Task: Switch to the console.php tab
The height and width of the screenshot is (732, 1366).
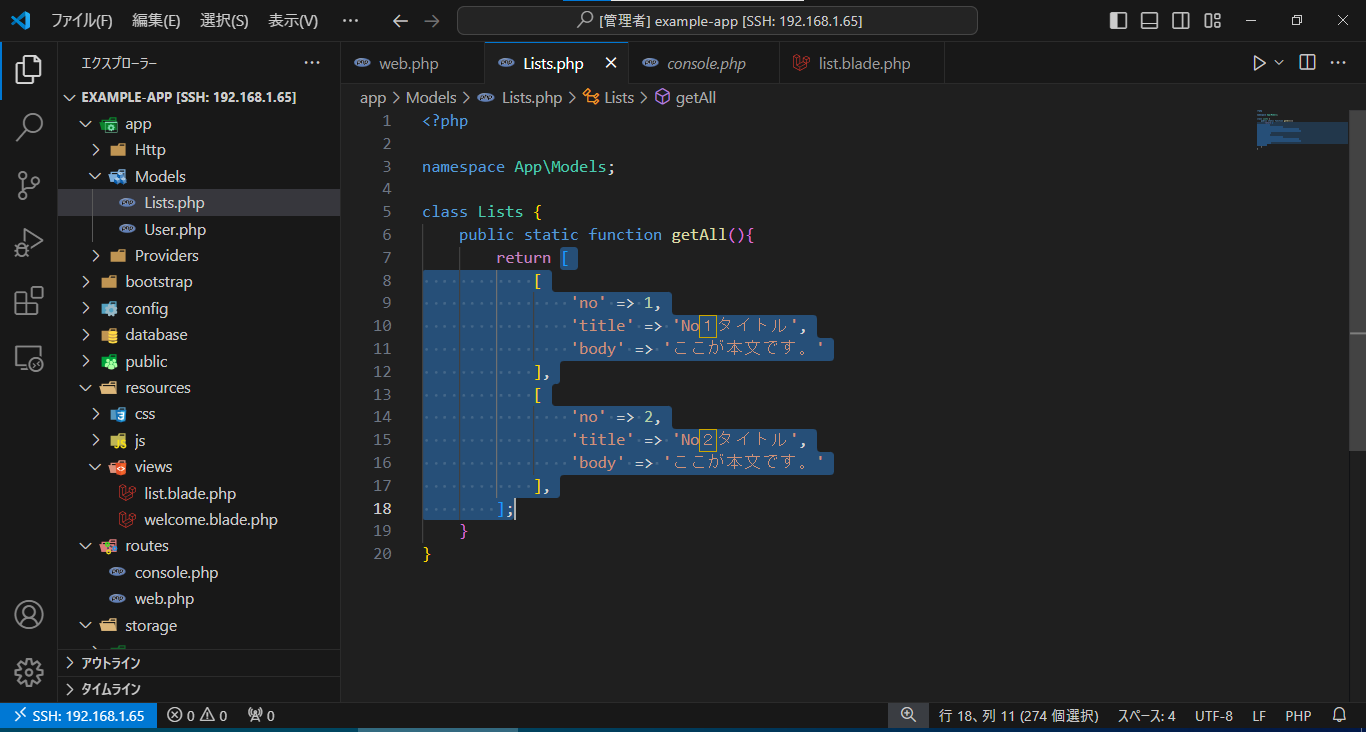Action: point(706,63)
